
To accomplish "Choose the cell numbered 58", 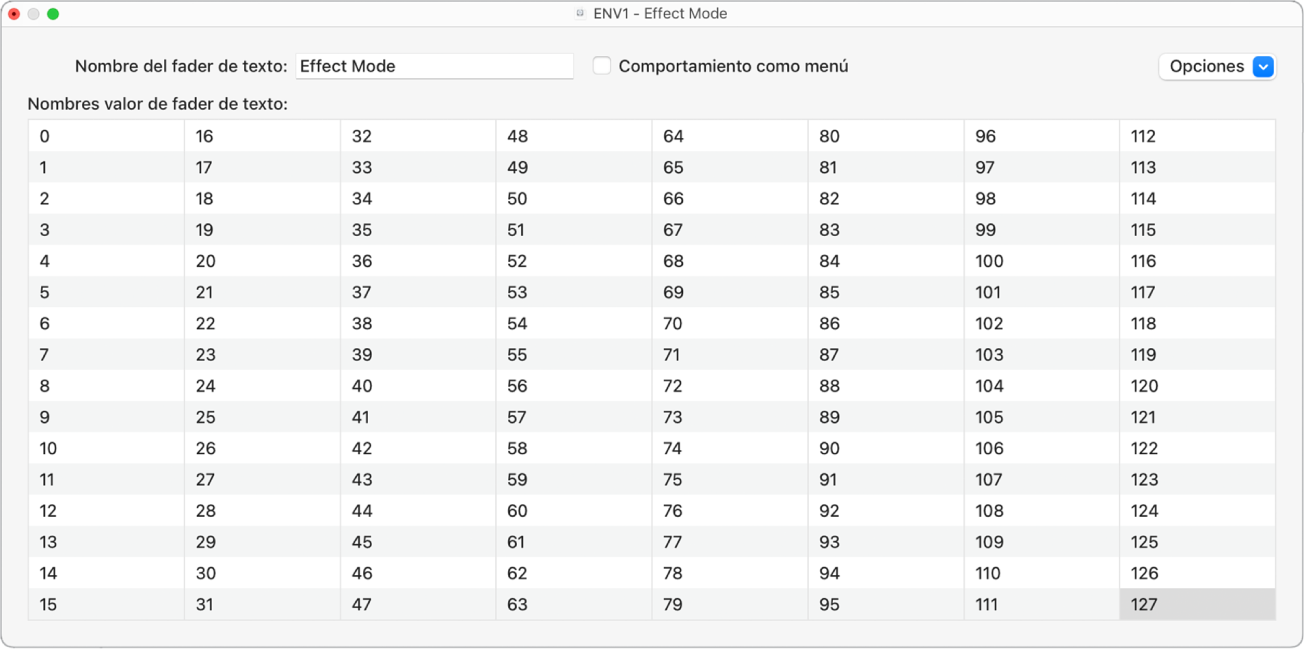I will (573, 448).
